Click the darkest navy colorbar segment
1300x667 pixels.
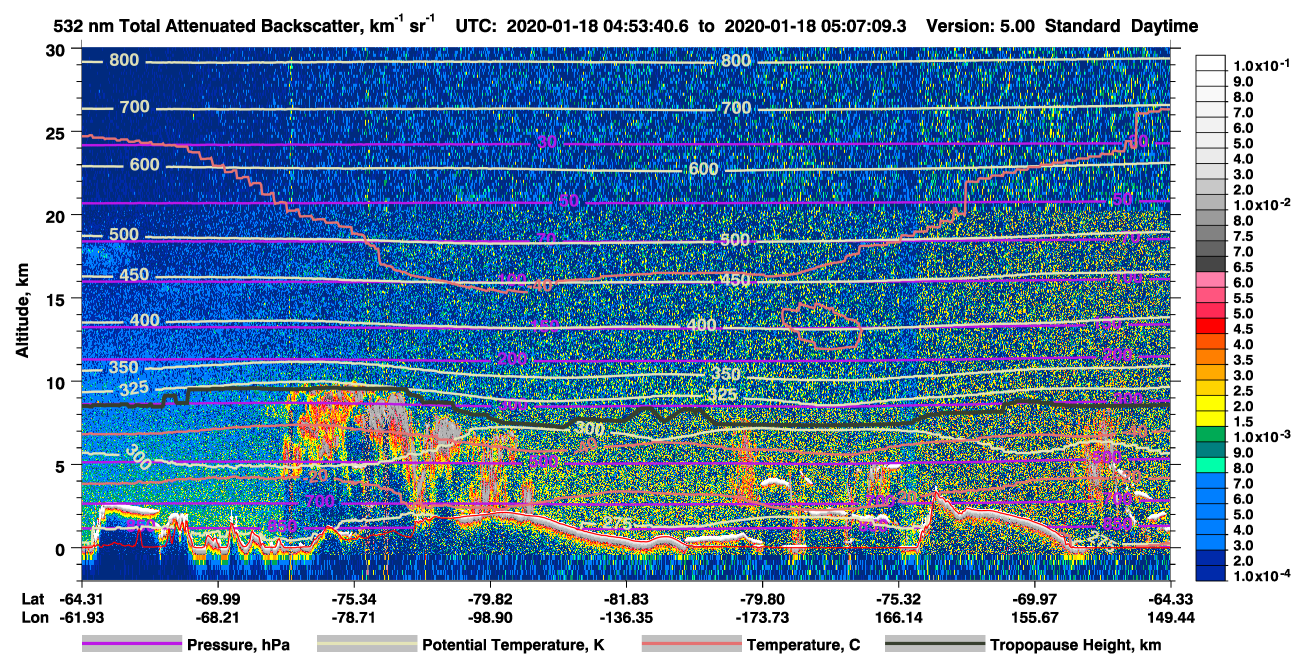click(1211, 572)
